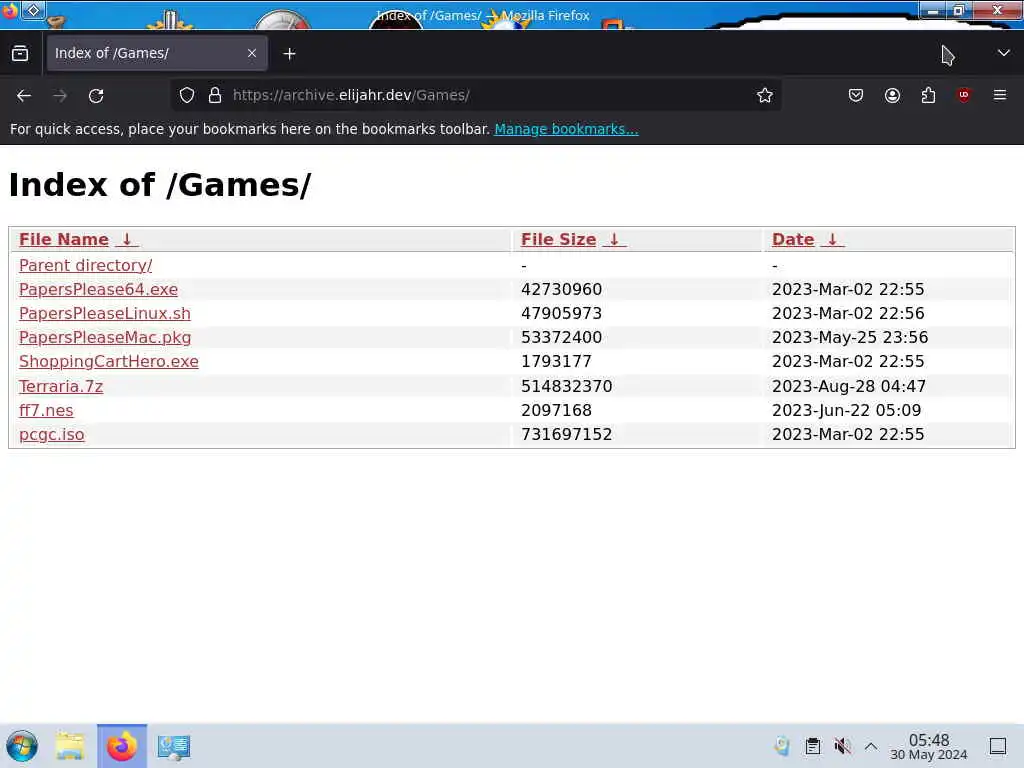Click the address bar URL

(351, 95)
